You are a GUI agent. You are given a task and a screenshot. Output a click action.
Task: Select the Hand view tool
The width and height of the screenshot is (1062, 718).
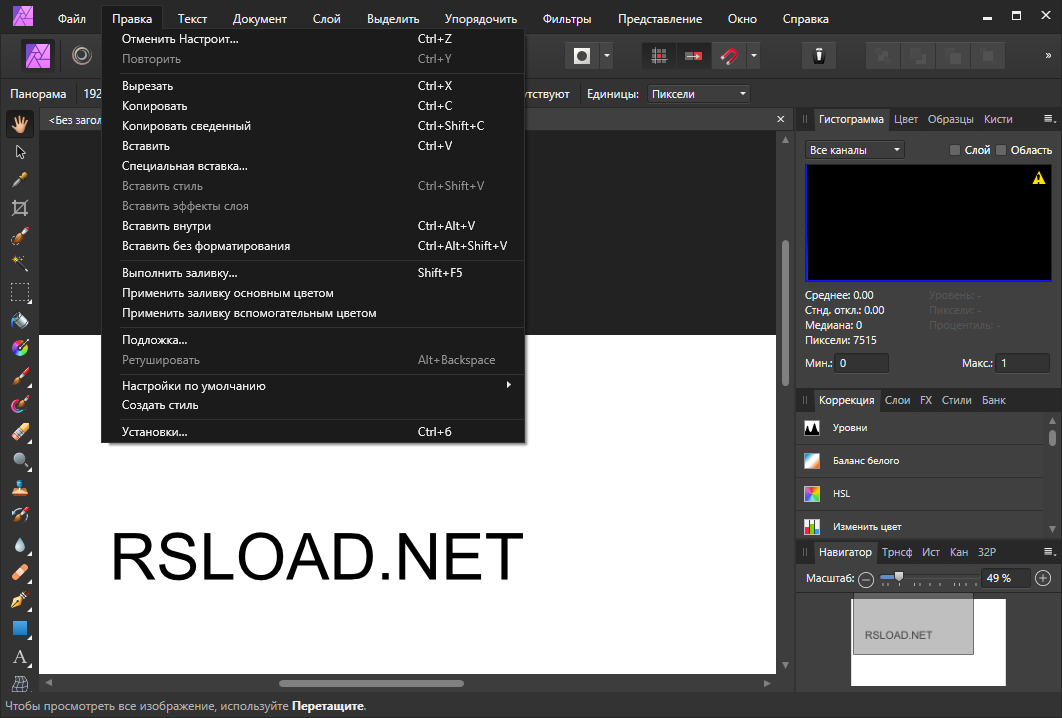click(x=20, y=124)
